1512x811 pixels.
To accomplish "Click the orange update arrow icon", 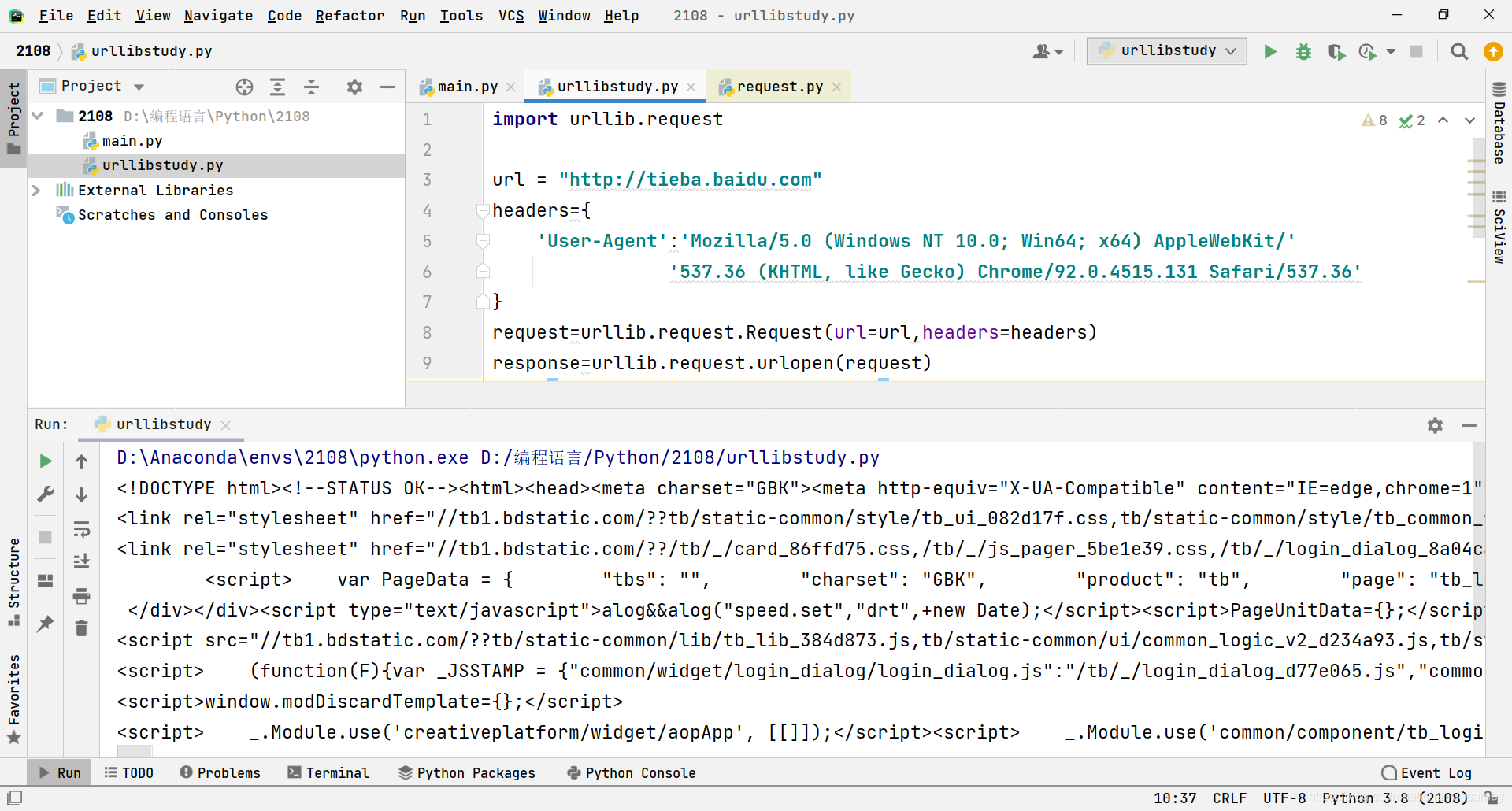I will [1492, 51].
